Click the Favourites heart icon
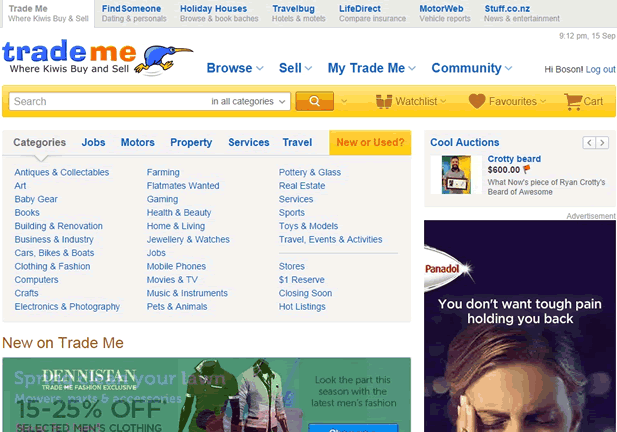Screen dimensions: 617x432 (x=477, y=101)
